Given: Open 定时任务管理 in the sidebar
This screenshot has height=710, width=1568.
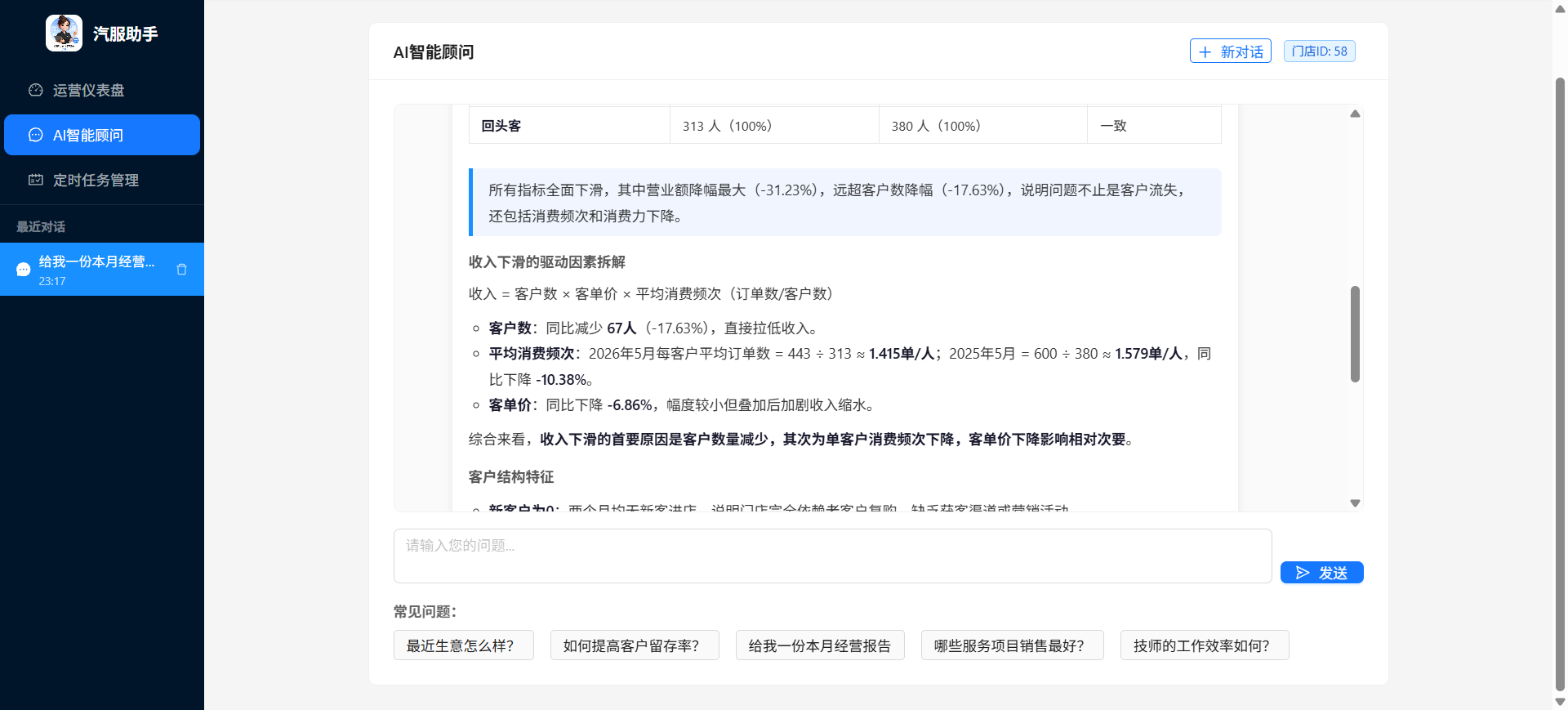Looking at the screenshot, I should click(x=102, y=180).
